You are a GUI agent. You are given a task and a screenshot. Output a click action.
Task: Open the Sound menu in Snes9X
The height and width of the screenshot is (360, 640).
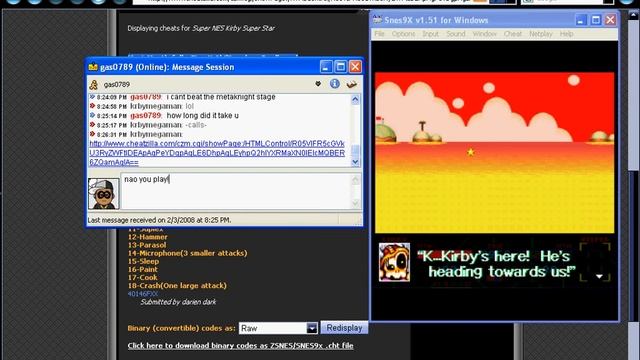coord(456,34)
